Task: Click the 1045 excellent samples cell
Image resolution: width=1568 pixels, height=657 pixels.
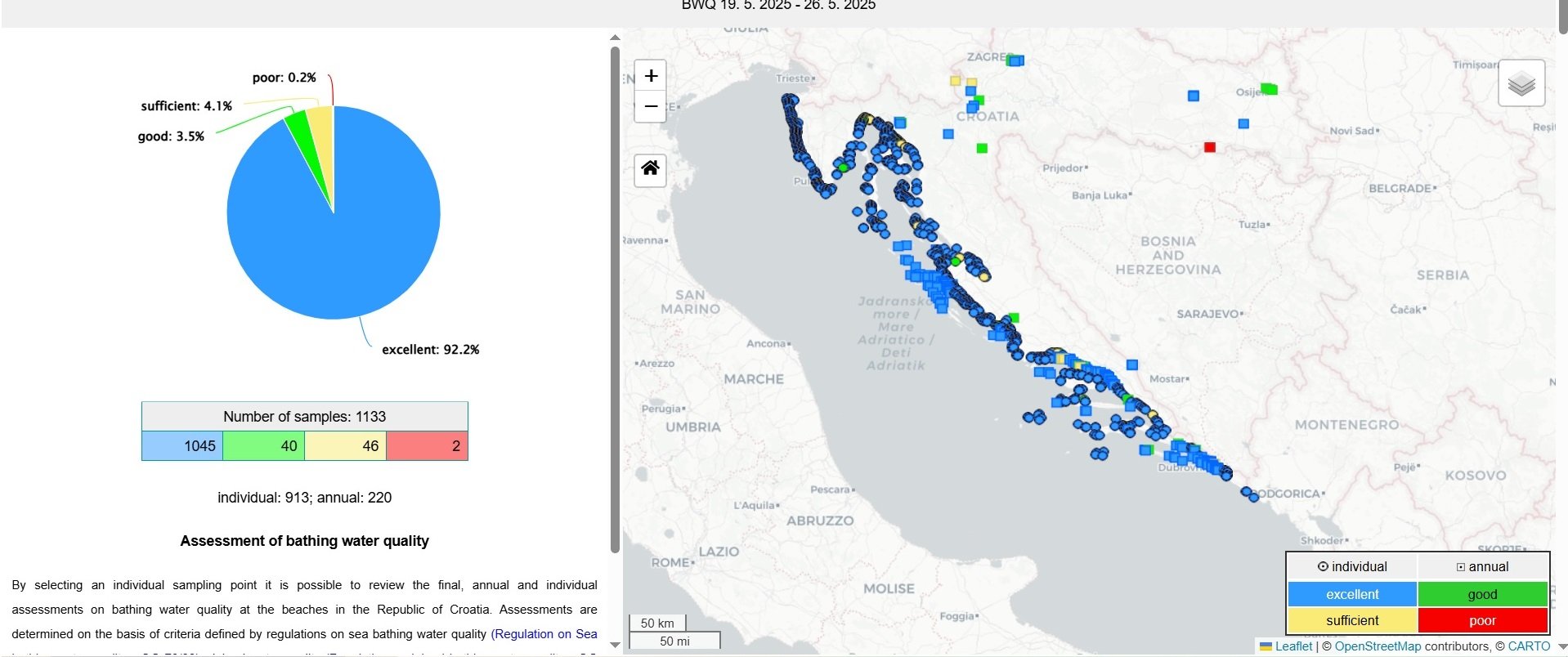Action: tap(182, 446)
